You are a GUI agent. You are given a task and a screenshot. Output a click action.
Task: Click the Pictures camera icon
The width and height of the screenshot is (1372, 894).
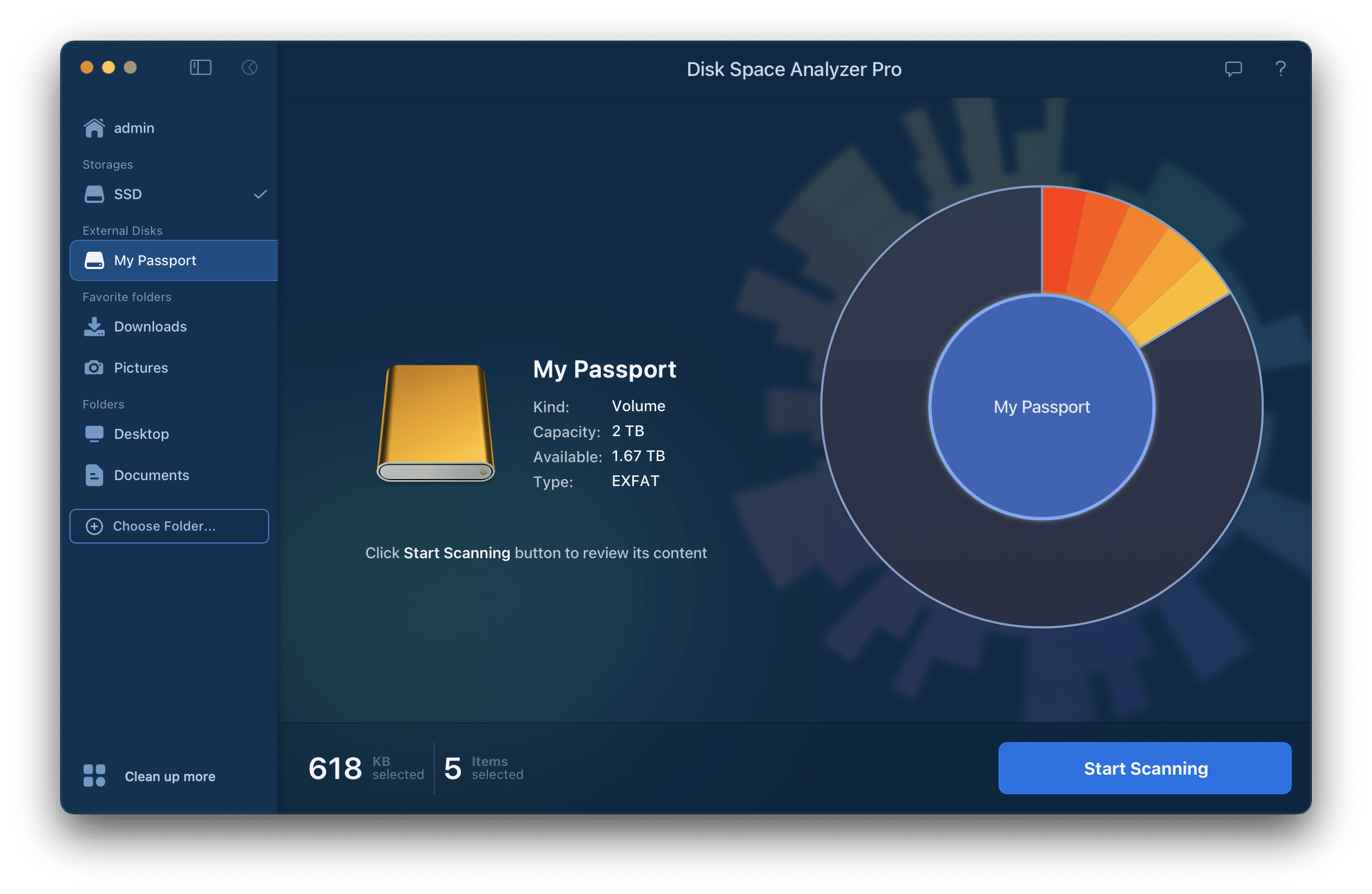click(x=94, y=367)
